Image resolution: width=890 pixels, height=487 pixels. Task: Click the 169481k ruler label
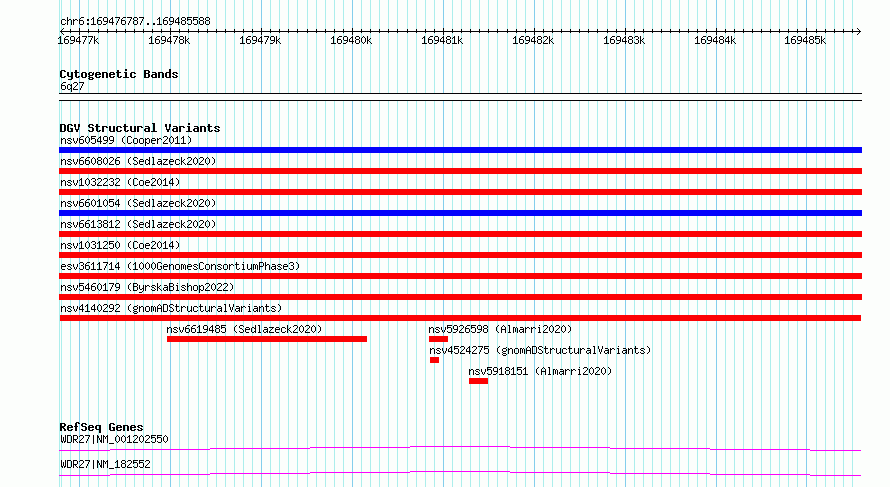tap(442, 40)
